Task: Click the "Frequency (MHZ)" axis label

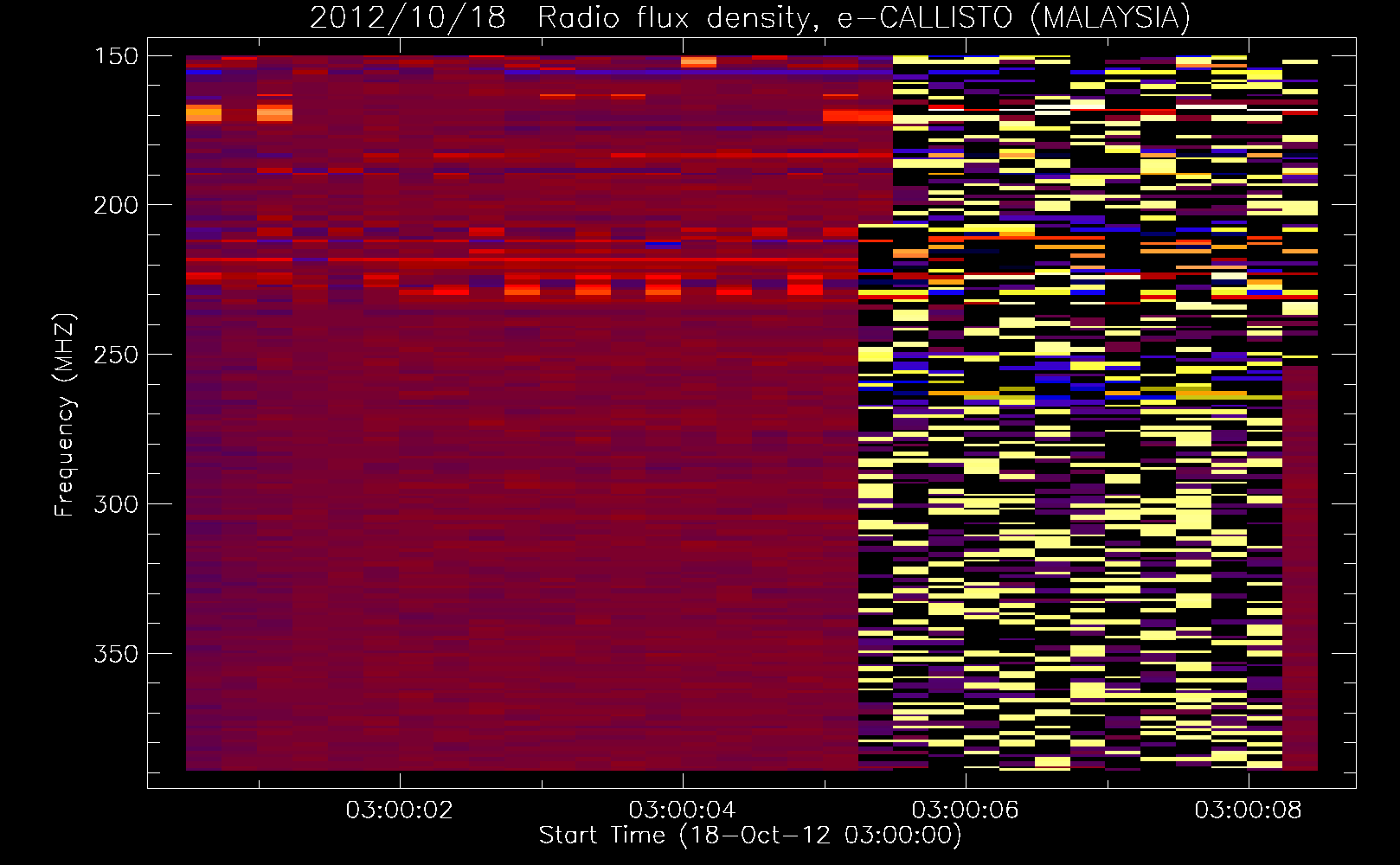Action: [65, 414]
